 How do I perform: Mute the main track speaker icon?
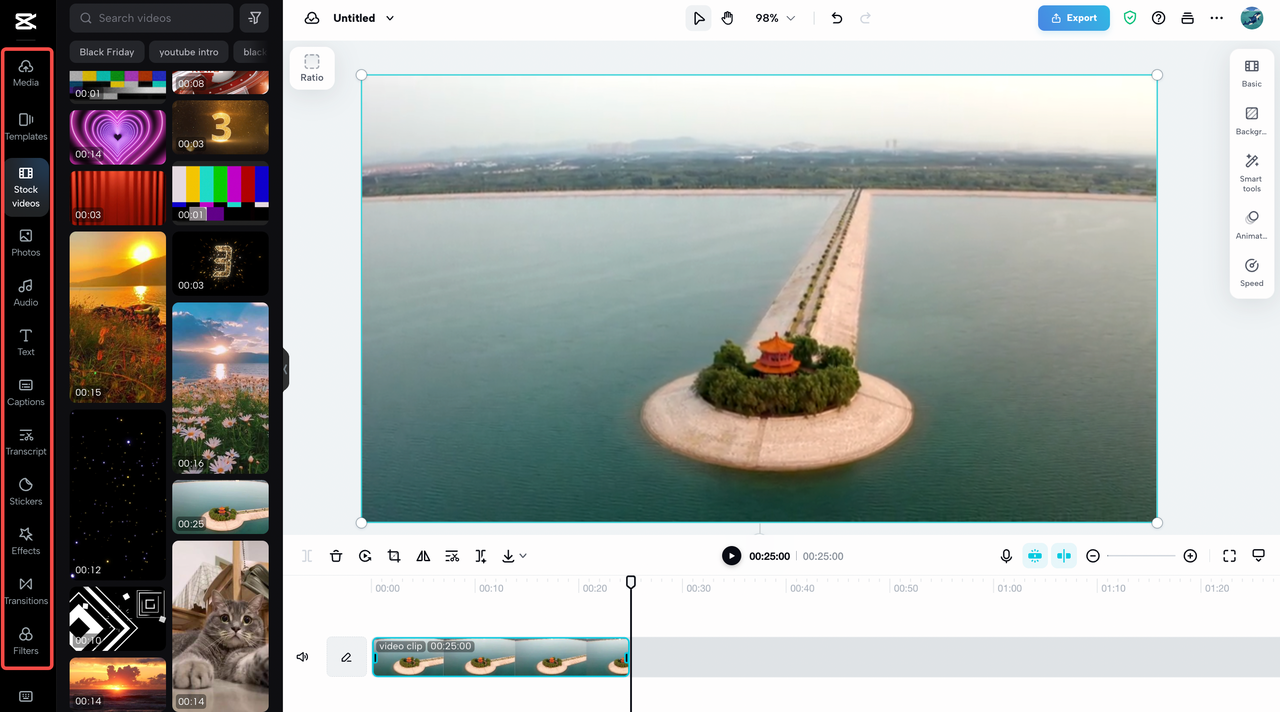tap(302, 657)
